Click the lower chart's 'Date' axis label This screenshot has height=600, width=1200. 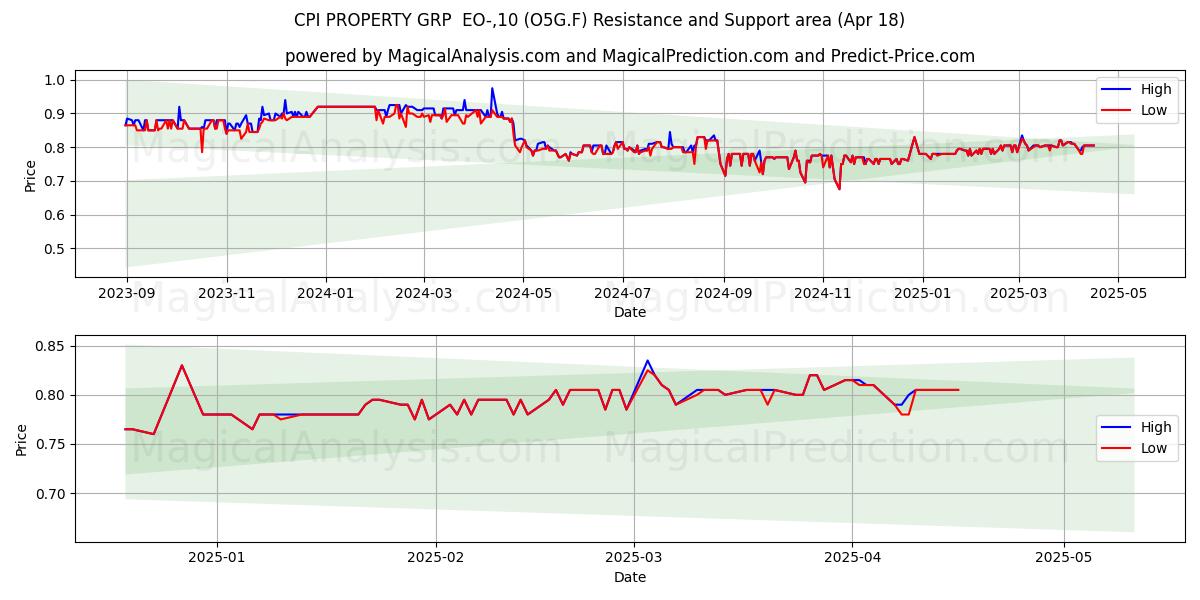point(630,577)
